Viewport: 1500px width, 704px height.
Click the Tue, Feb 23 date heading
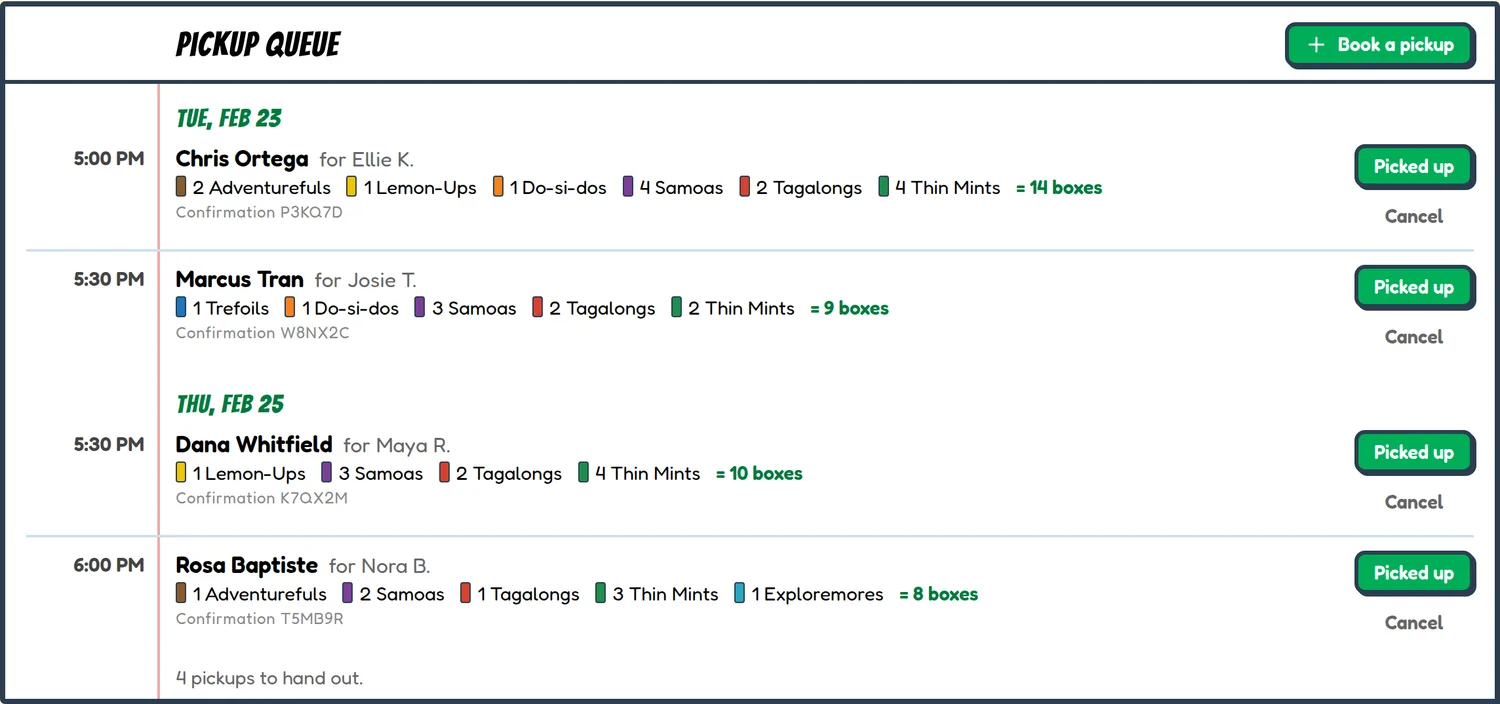[x=229, y=118]
